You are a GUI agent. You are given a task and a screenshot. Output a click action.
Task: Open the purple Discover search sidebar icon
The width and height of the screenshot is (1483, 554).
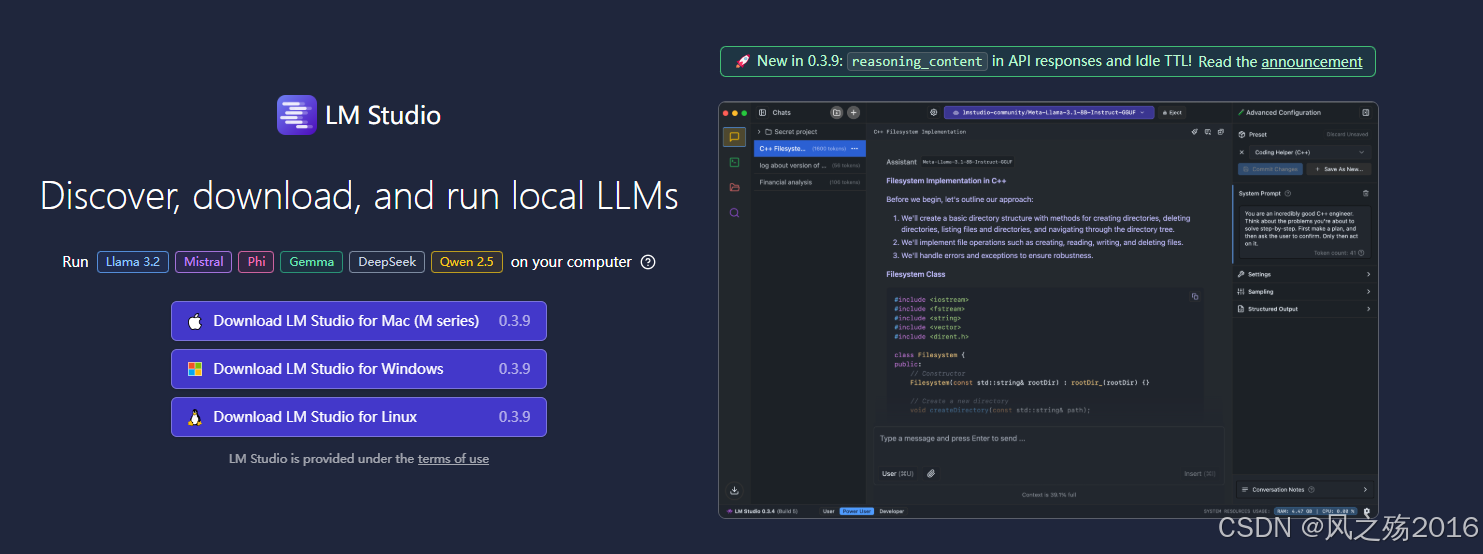pyautogui.click(x=734, y=213)
